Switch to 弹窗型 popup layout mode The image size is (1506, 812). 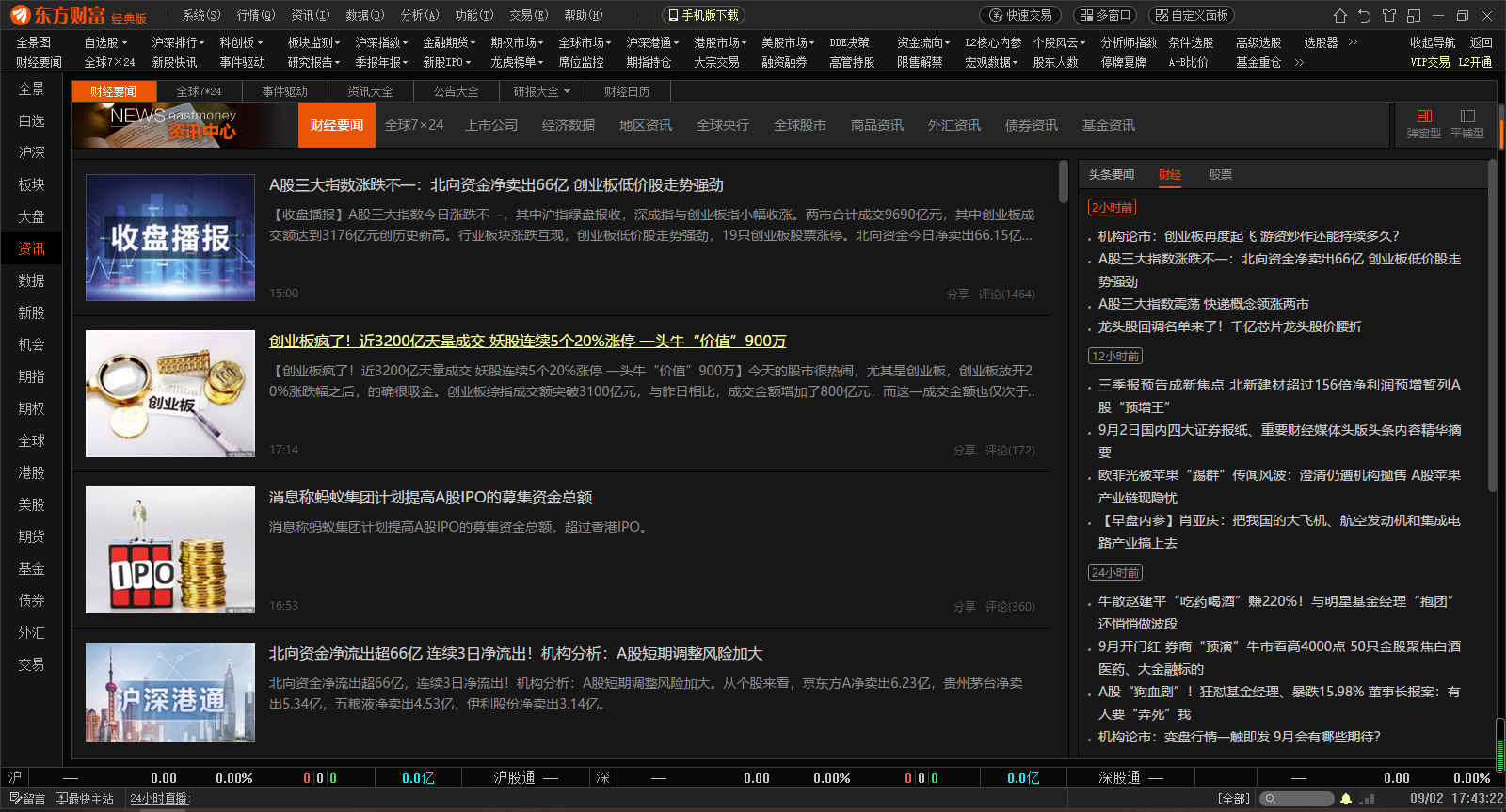point(1423,123)
